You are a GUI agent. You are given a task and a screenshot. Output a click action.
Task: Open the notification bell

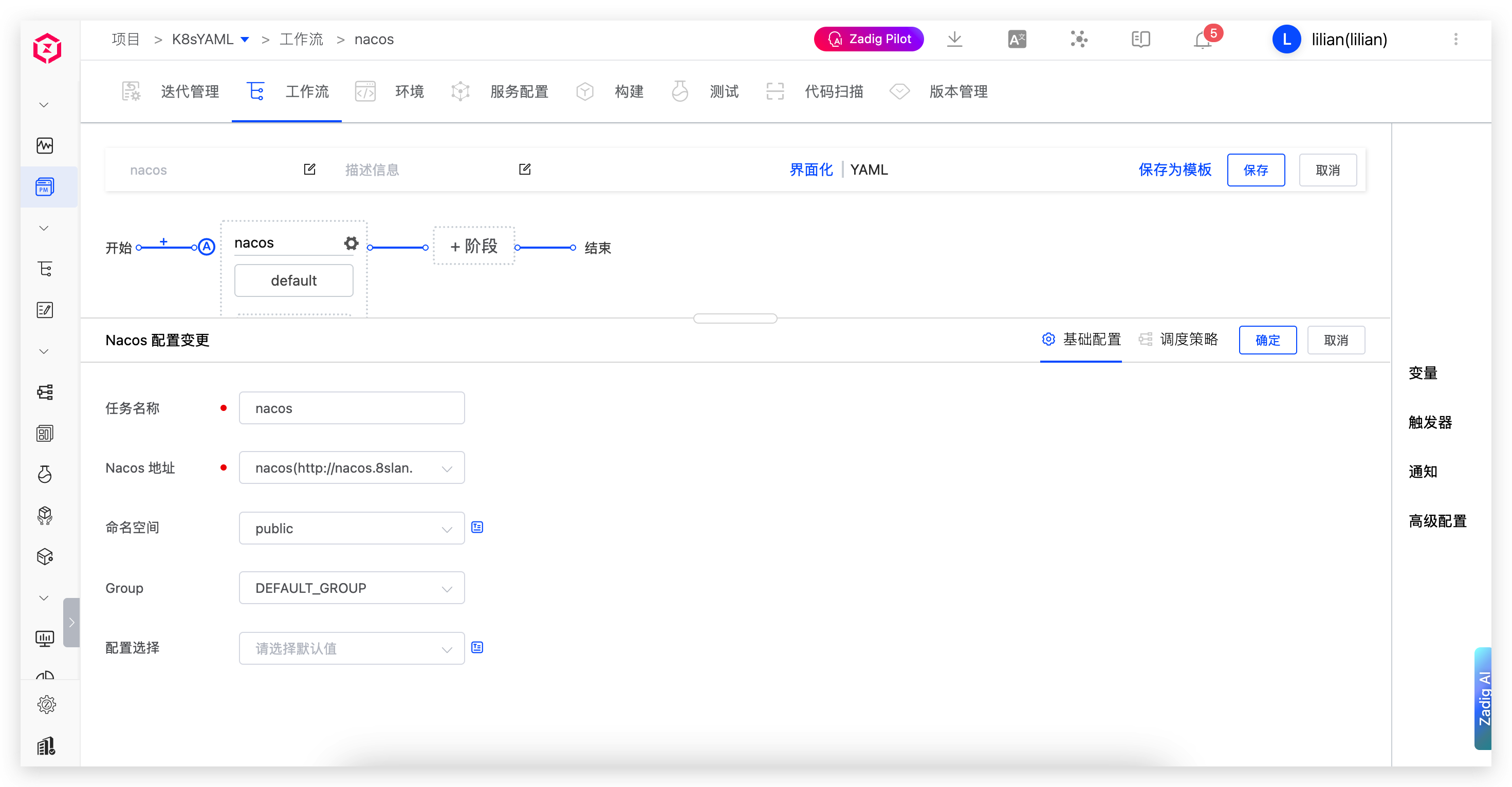click(x=1202, y=40)
